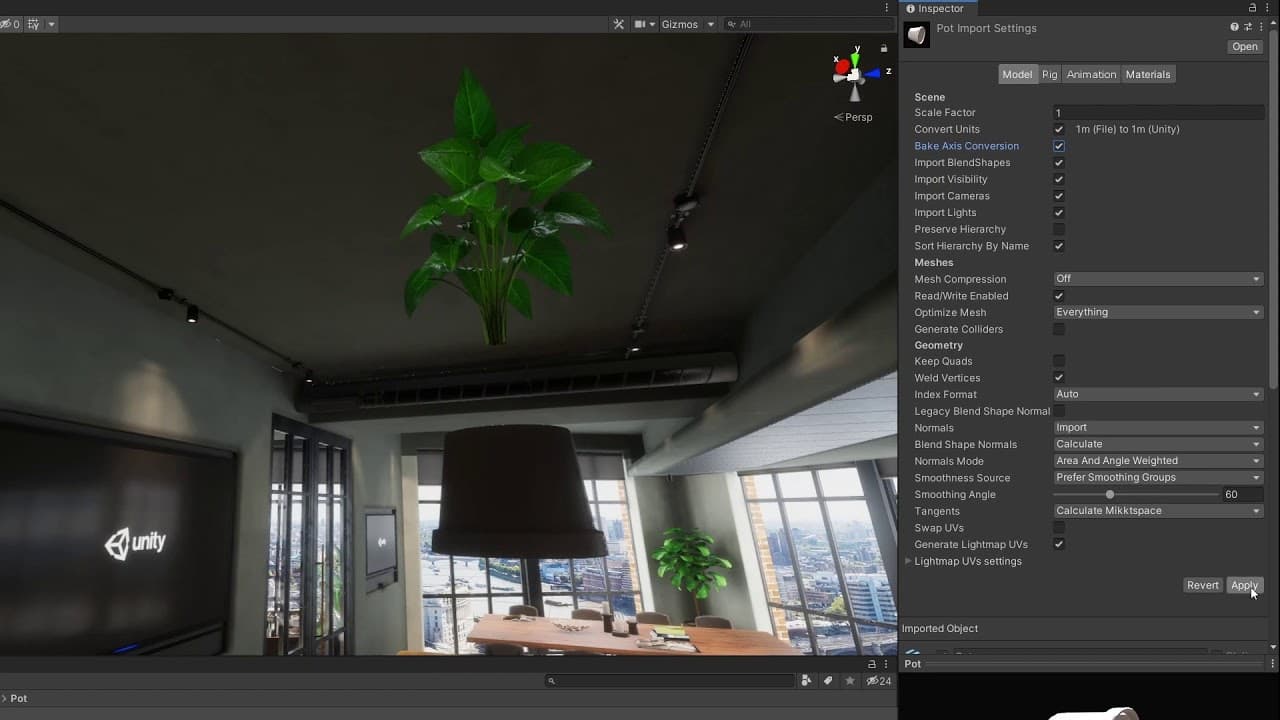Open Index Format dropdown
Image resolution: width=1280 pixels, height=720 pixels.
pyautogui.click(x=1158, y=394)
